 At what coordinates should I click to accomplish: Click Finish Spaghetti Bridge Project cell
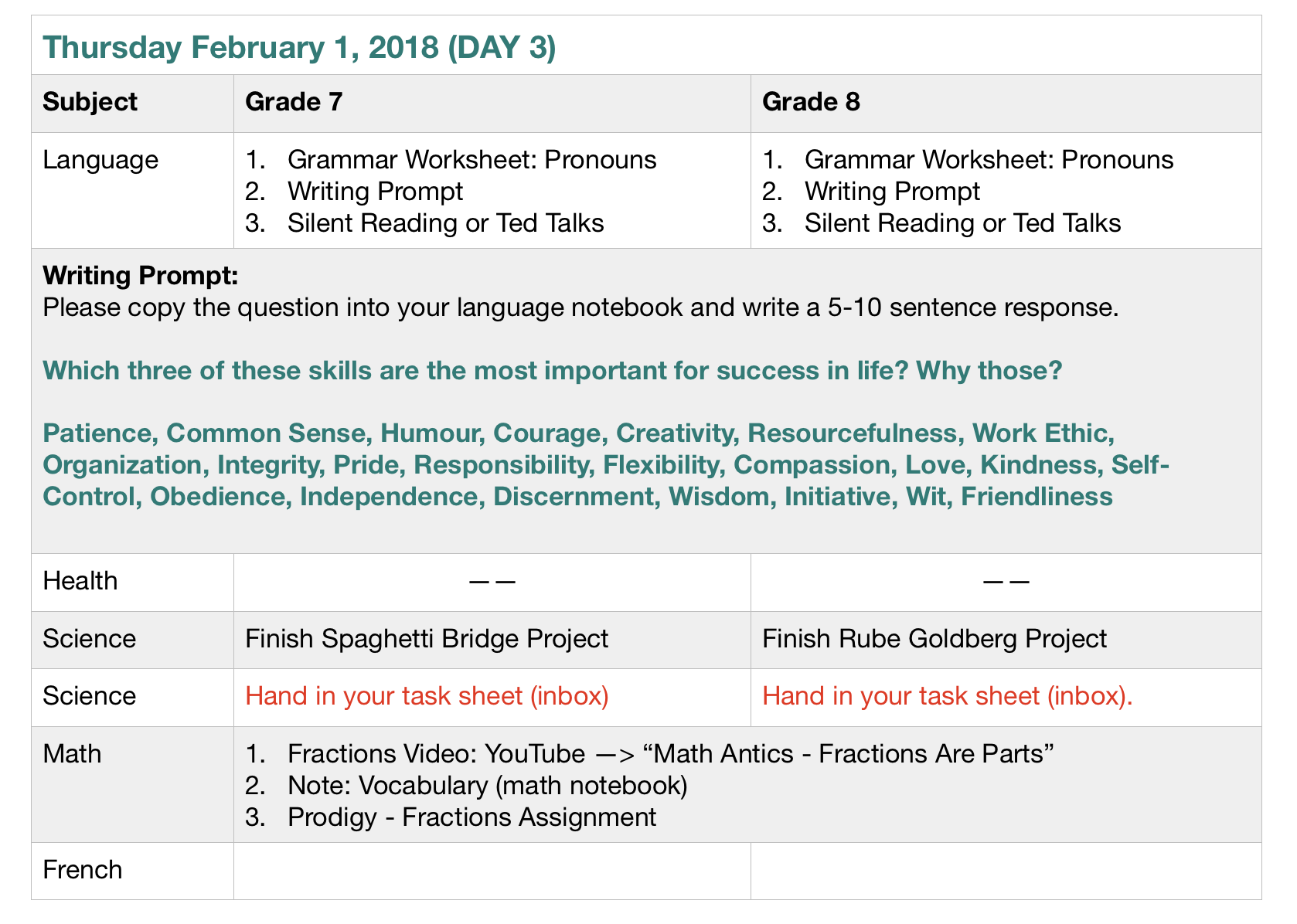coord(427,639)
